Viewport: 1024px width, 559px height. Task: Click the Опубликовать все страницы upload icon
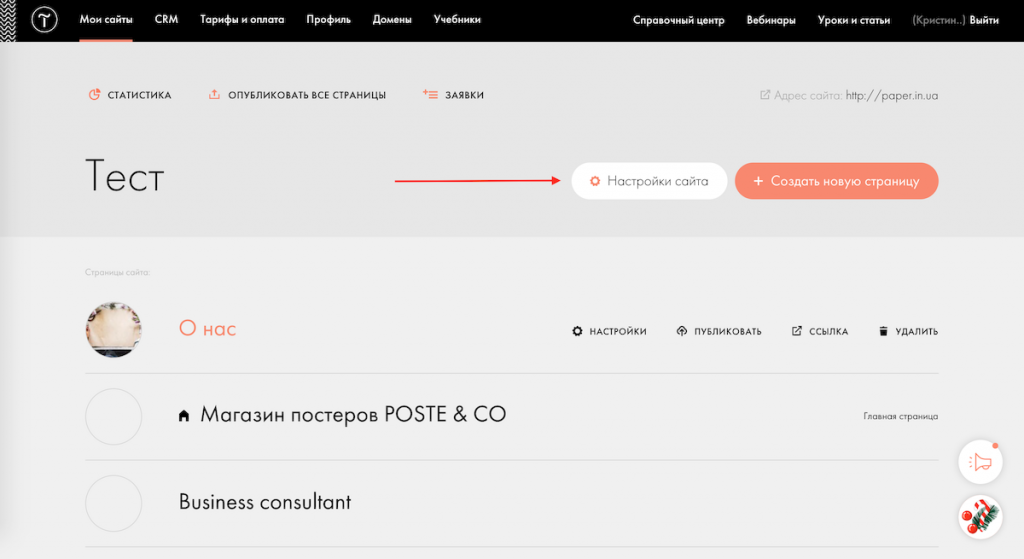tap(214, 95)
